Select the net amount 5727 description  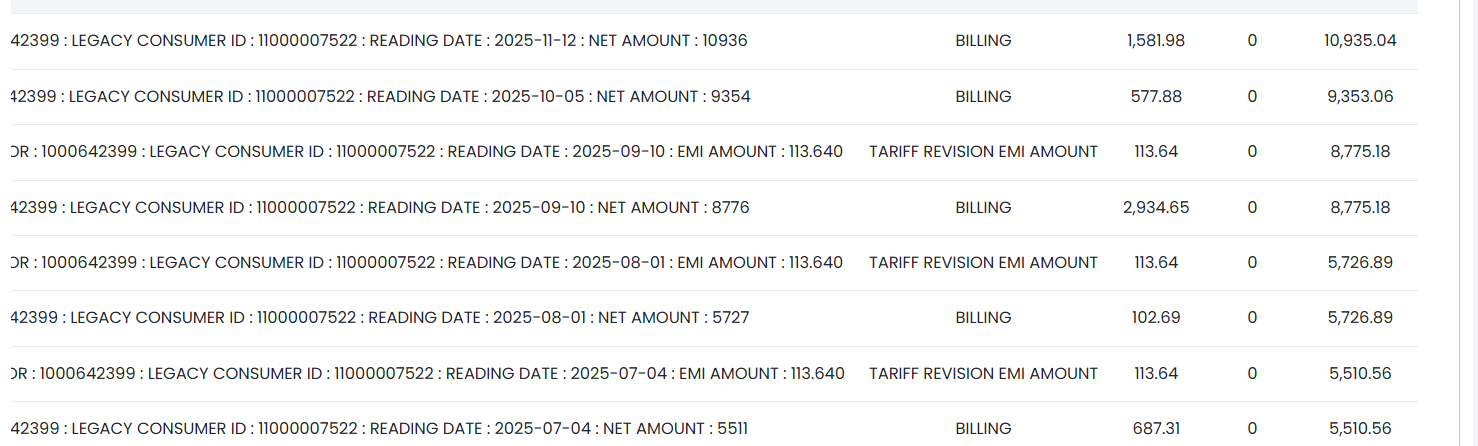tap(380, 318)
